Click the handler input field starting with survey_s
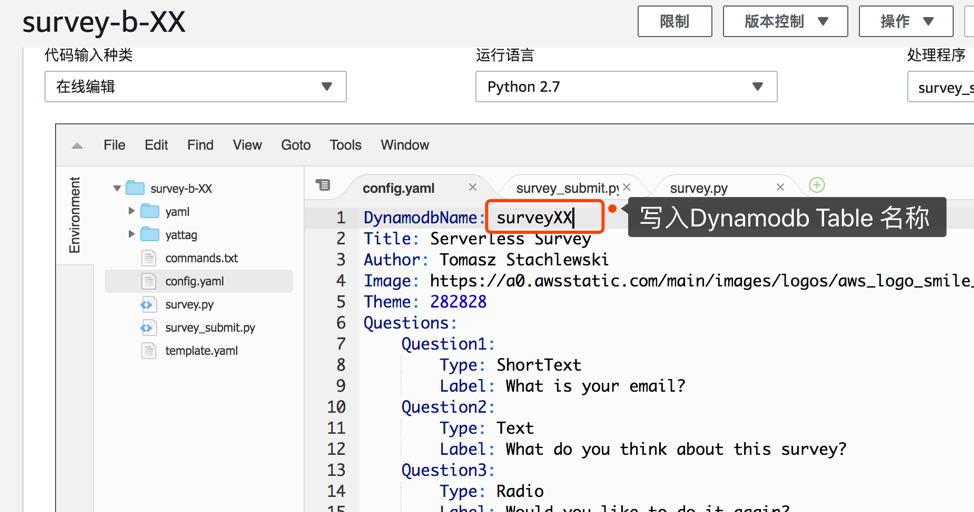This screenshot has height=512, width=974. pos(940,87)
